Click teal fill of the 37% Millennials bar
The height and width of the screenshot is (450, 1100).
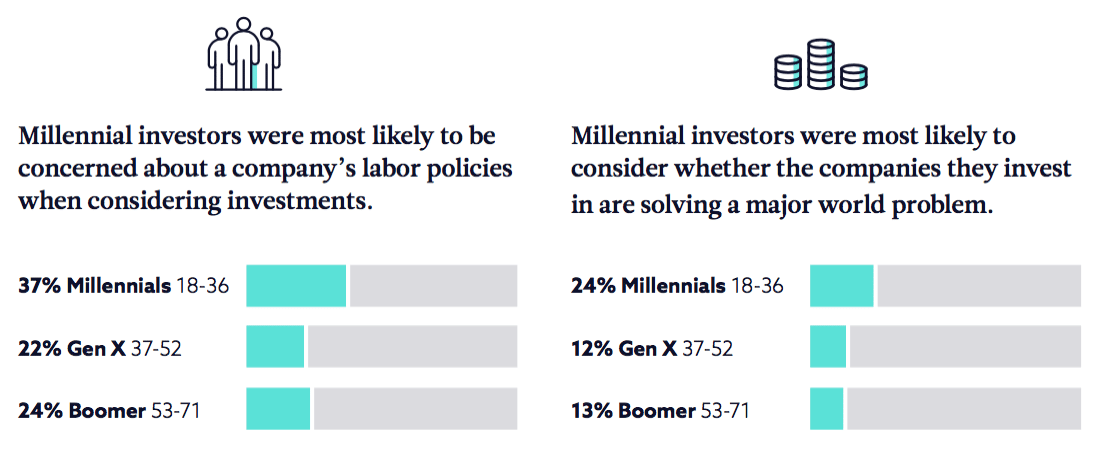pyautogui.click(x=296, y=286)
